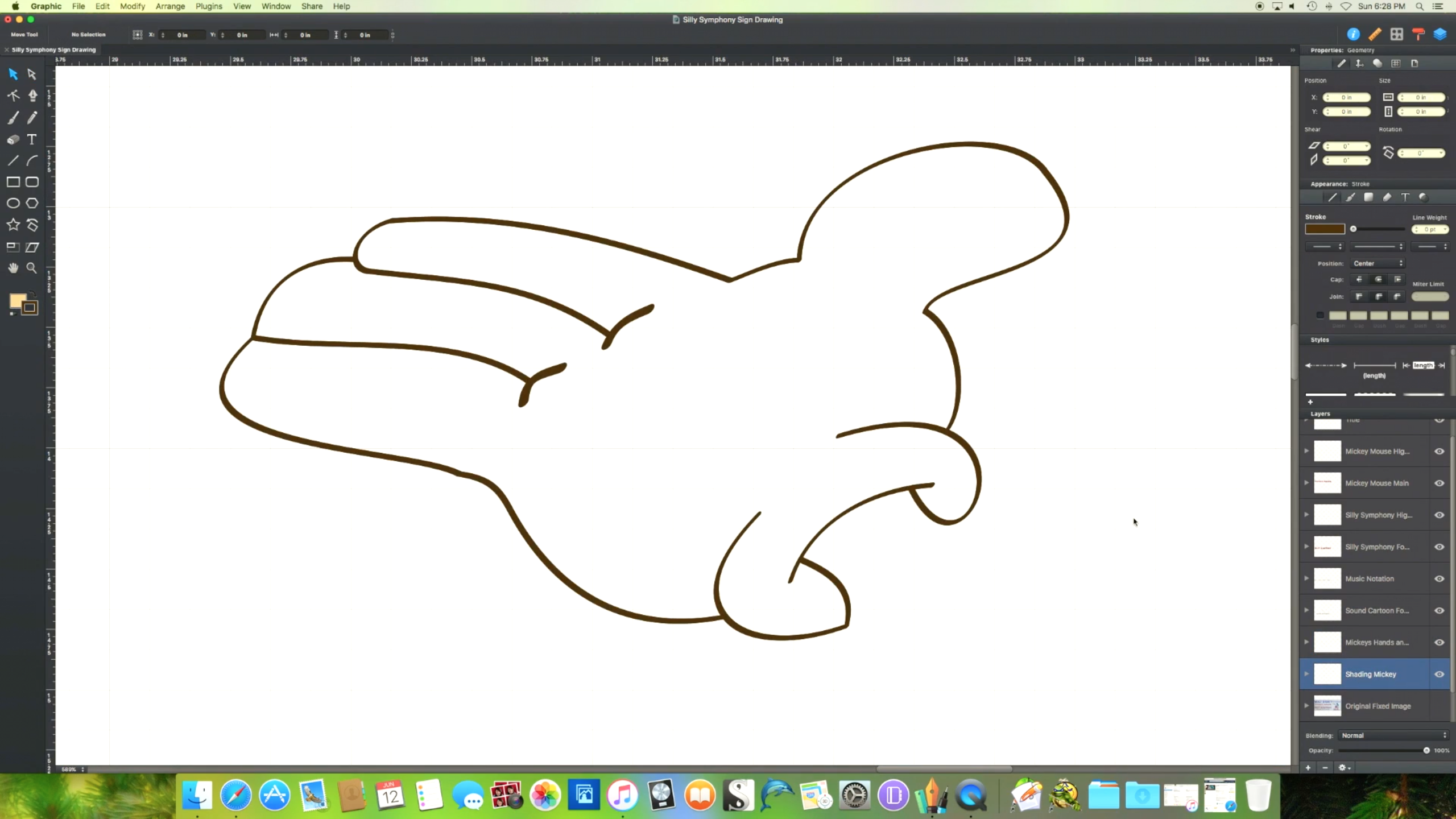This screenshot has height=819, width=1456.
Task: Select the Polygon tool
Action: coord(32,203)
